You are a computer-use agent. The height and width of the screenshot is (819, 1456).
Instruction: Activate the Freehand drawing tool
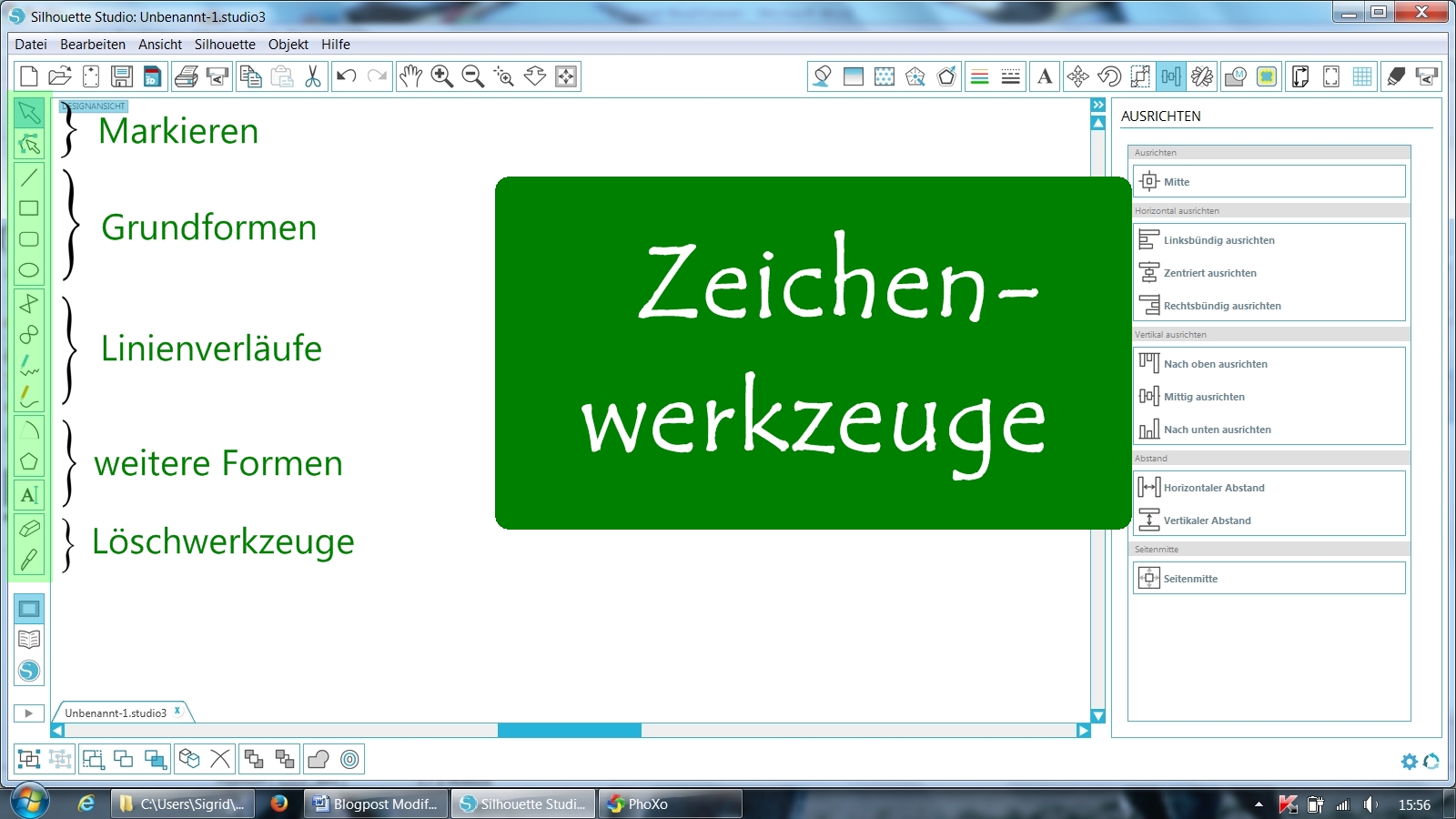pyautogui.click(x=29, y=365)
